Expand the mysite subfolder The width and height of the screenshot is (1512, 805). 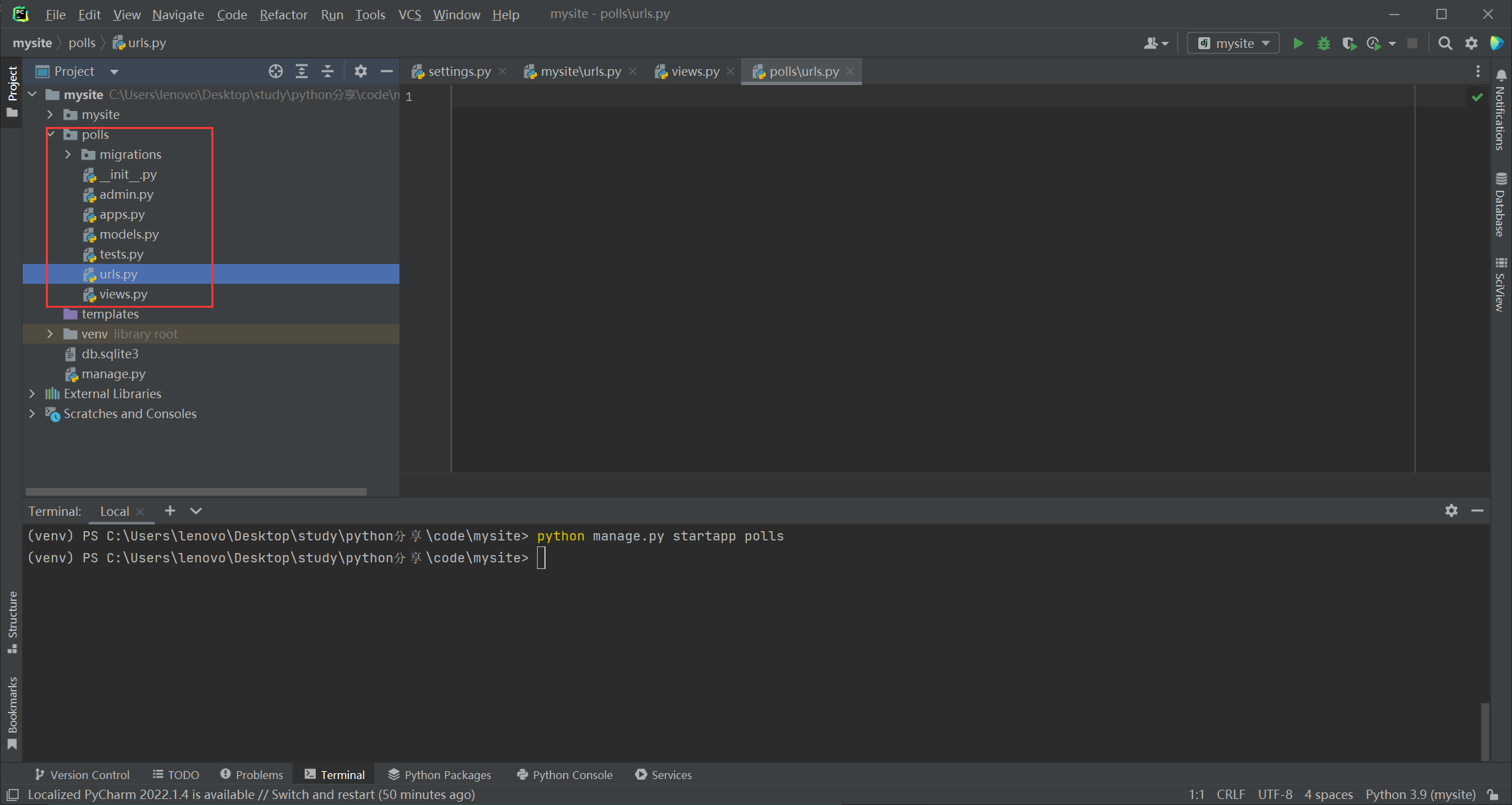[50, 114]
